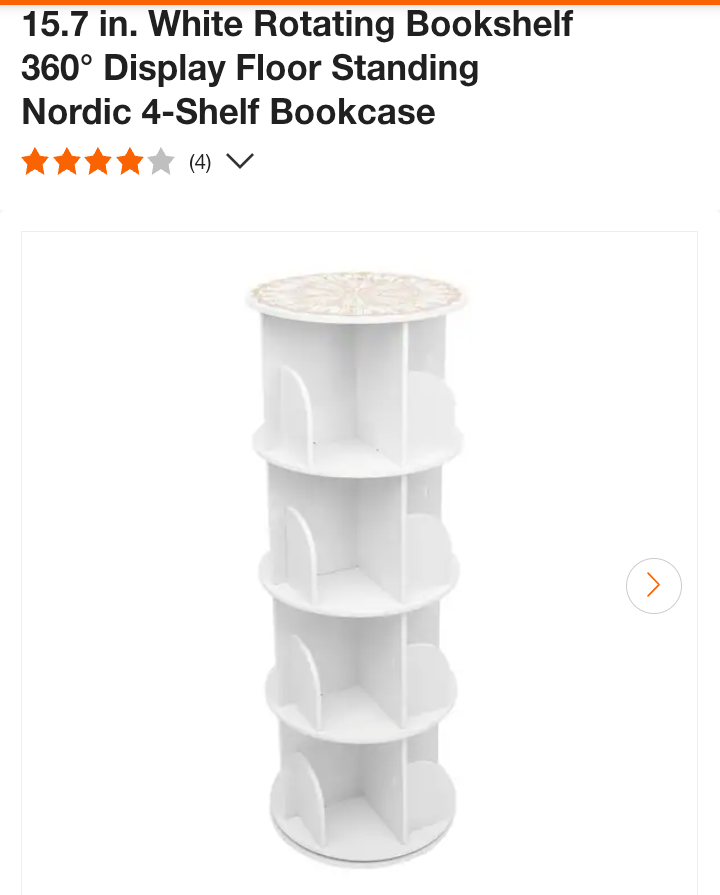Viewport: 720px width, 895px height.
Task: Click the second shelf tier of the bookcase
Action: [x=359, y=539]
